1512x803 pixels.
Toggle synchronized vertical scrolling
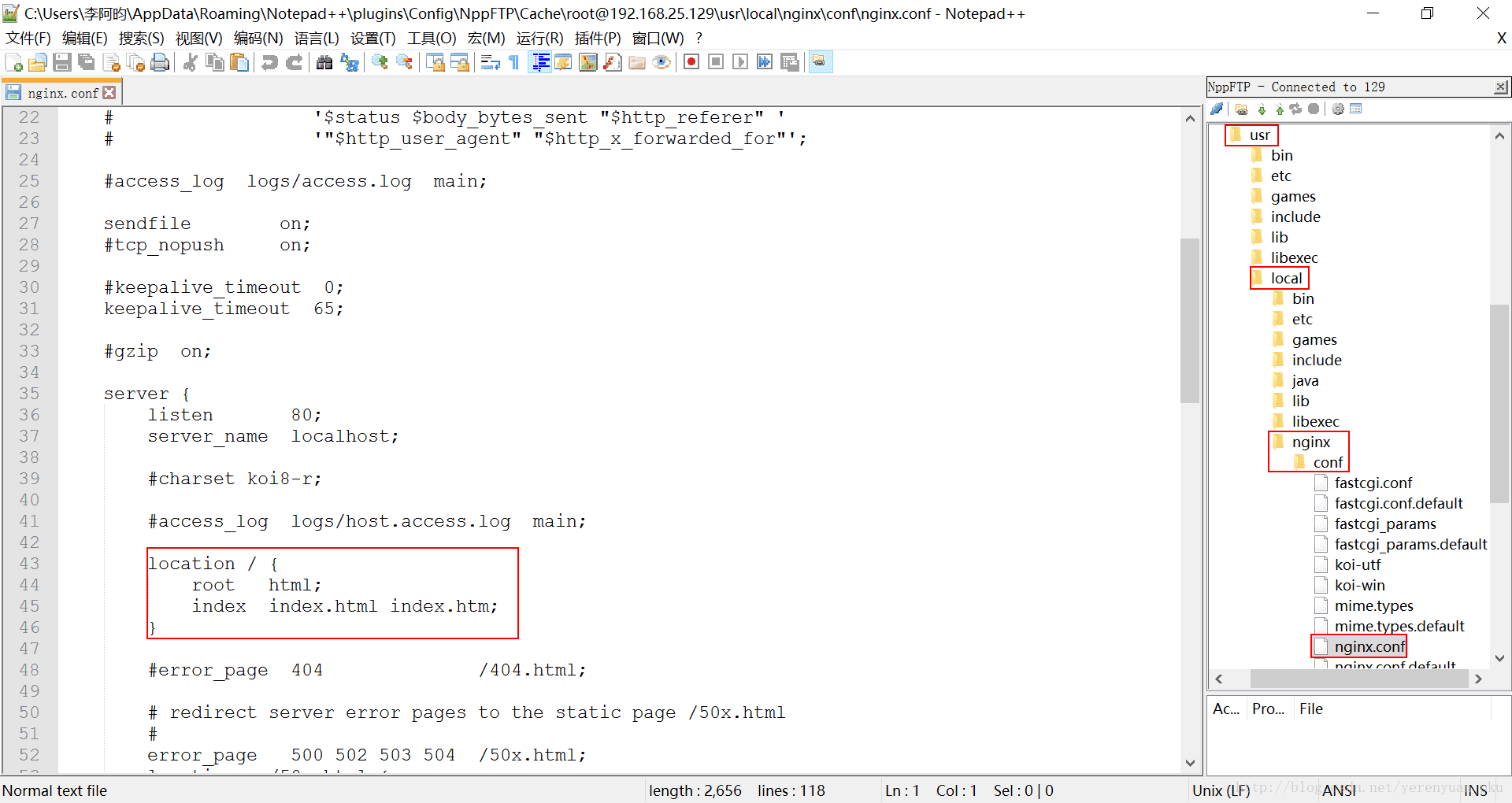coord(435,62)
